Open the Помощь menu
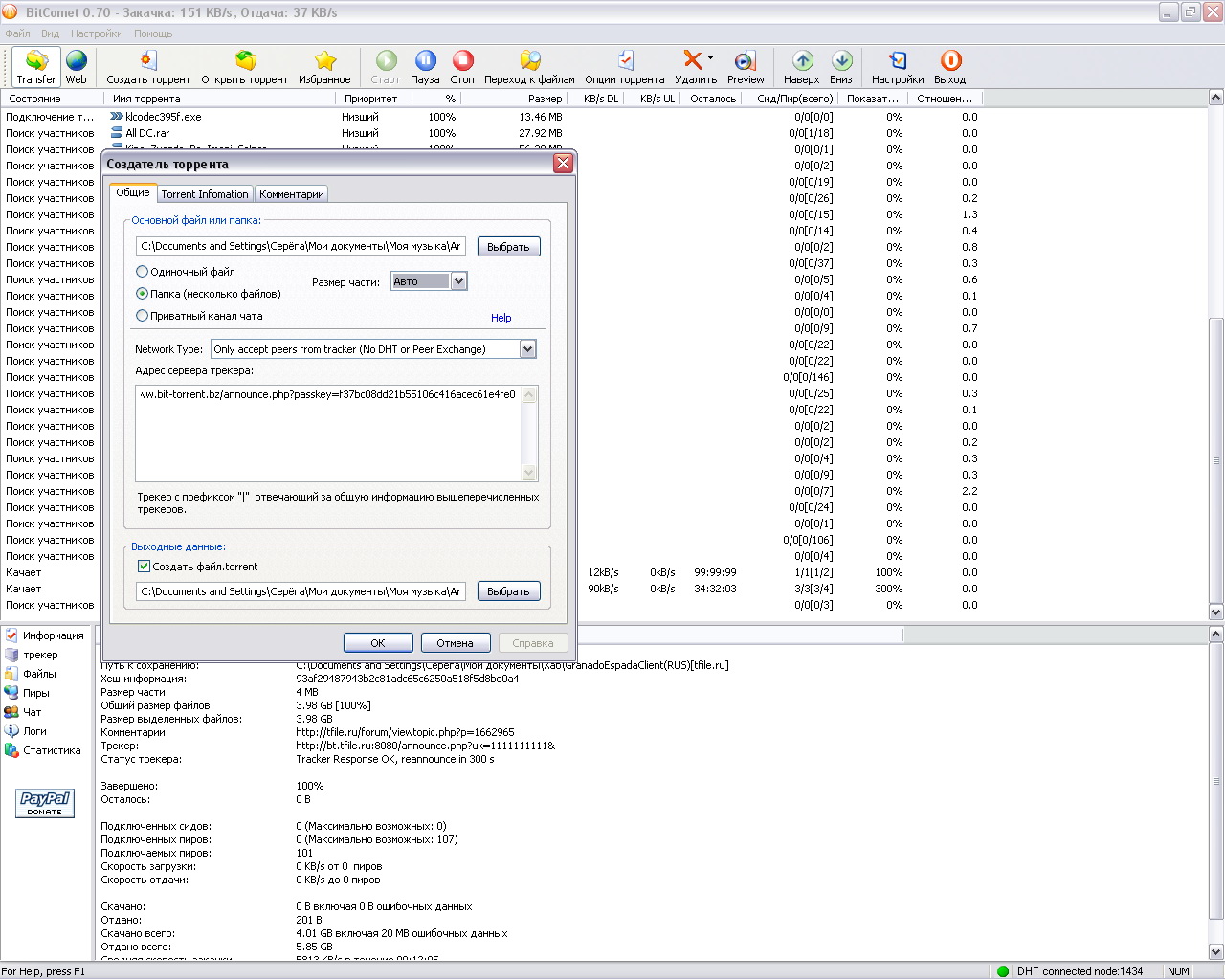Viewport: 1225px width, 980px height. [153, 33]
